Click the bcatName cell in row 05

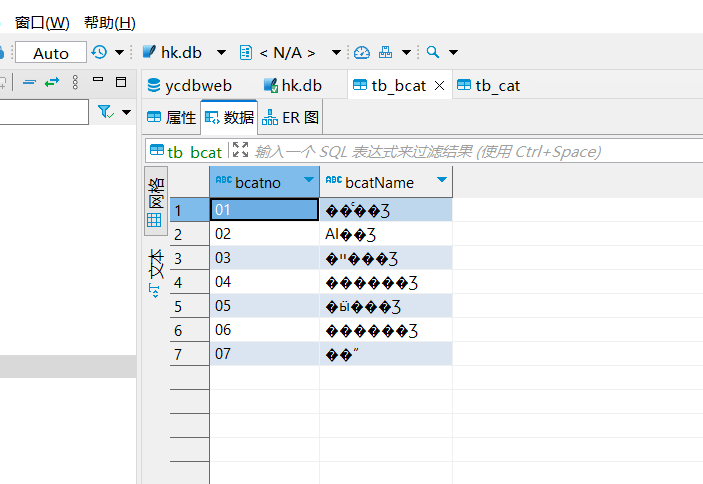(386, 306)
